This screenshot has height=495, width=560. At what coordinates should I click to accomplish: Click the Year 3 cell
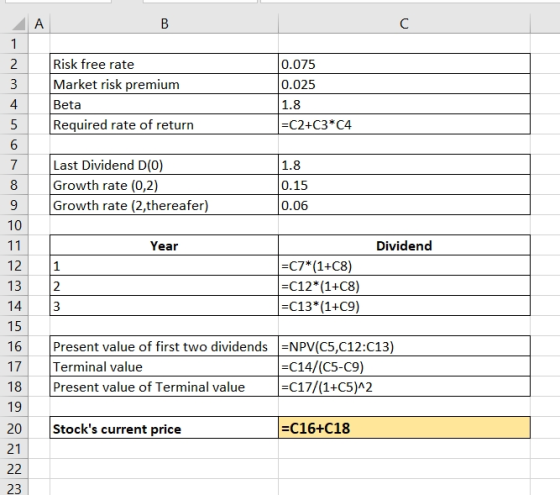click(x=164, y=306)
